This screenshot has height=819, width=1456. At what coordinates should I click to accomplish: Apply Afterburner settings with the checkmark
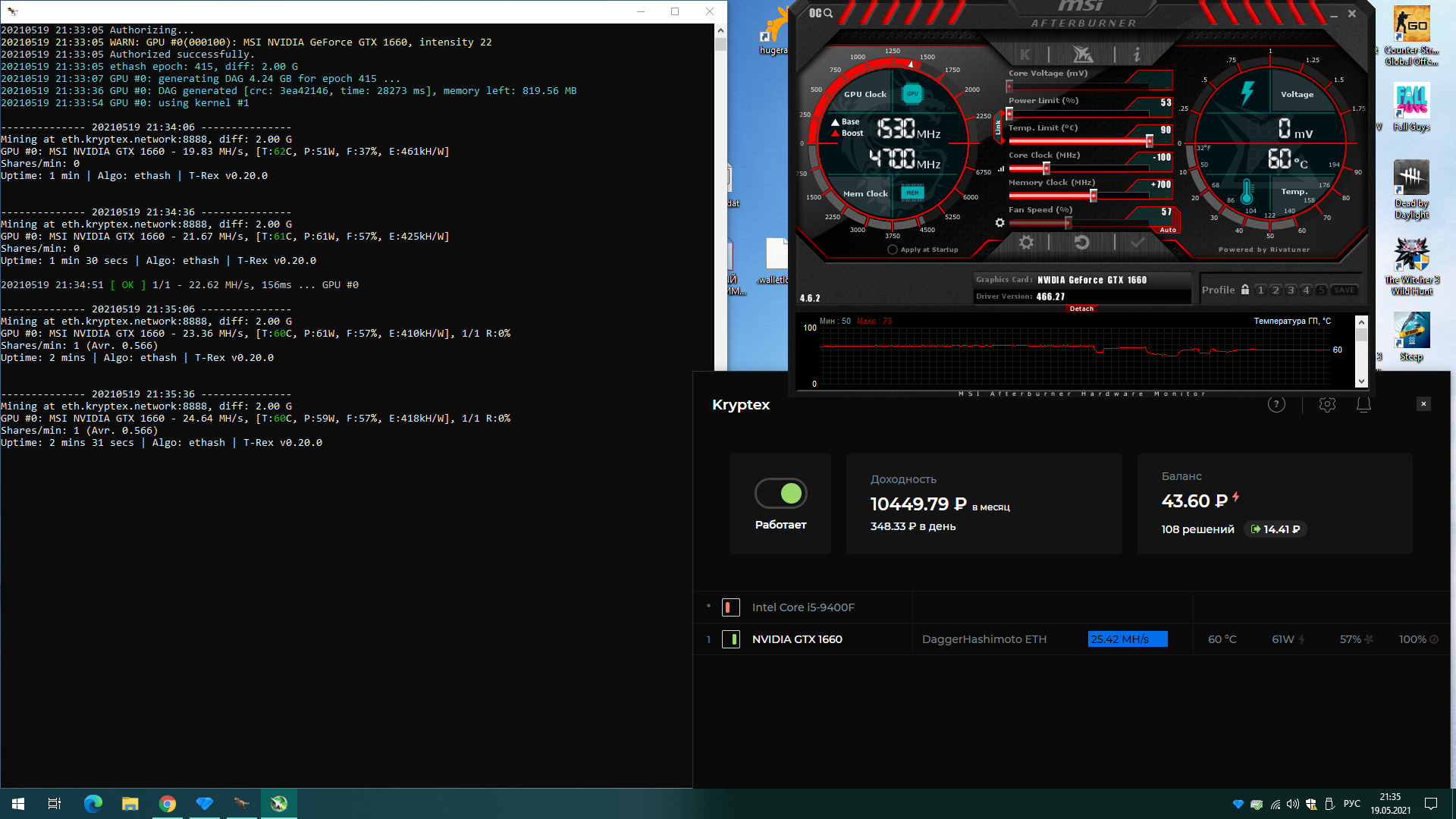tap(1137, 242)
